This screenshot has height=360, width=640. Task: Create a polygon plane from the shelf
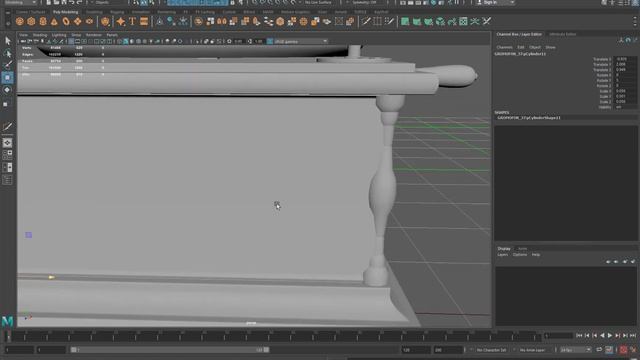(x=78, y=22)
